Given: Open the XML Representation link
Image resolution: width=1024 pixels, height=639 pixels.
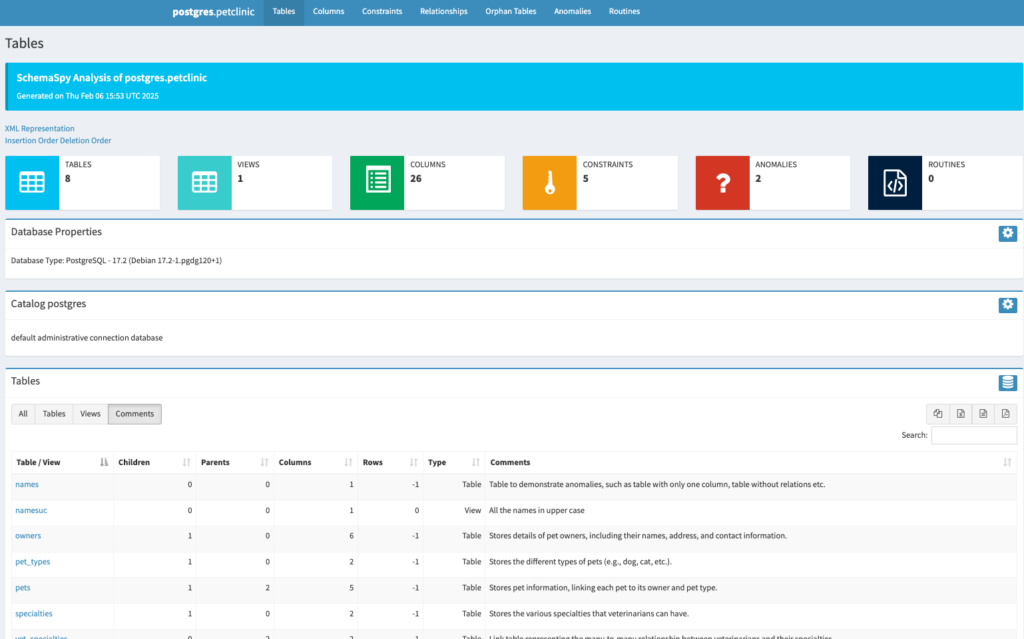Looking at the screenshot, I should [x=40, y=129].
